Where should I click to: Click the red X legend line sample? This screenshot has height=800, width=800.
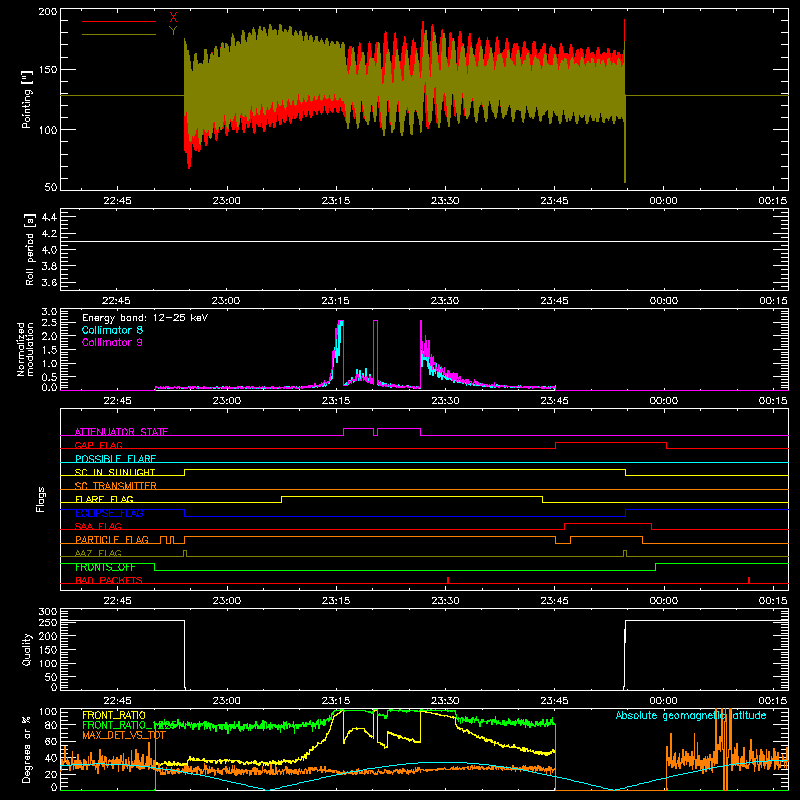pos(119,21)
